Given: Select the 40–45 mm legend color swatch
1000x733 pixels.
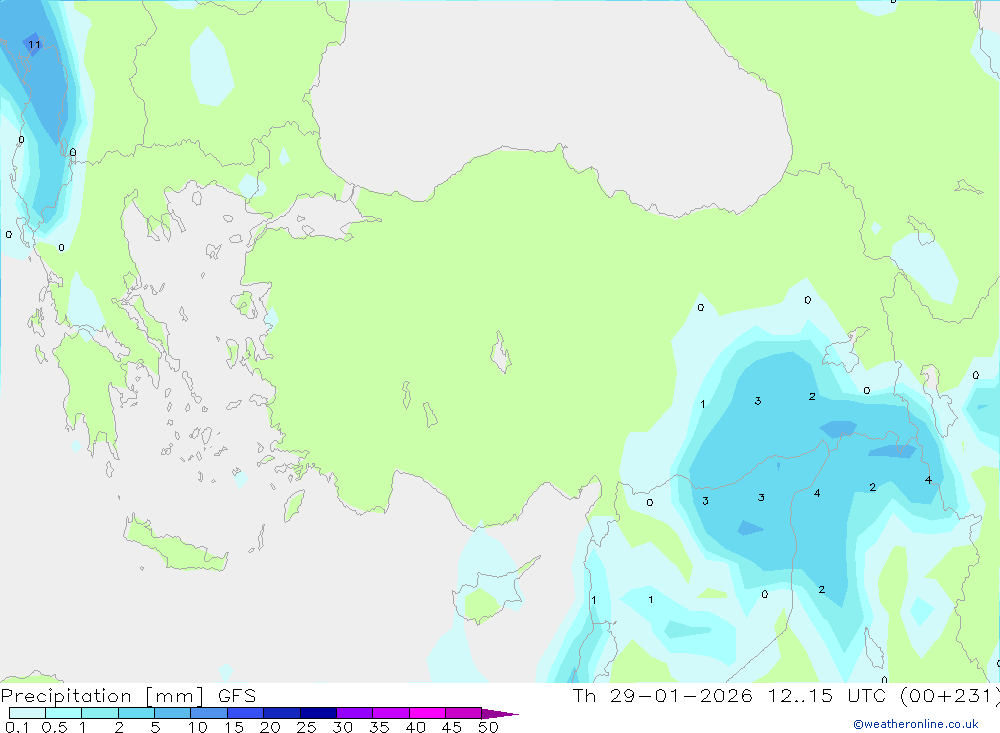Looking at the screenshot, I should tap(427, 713).
